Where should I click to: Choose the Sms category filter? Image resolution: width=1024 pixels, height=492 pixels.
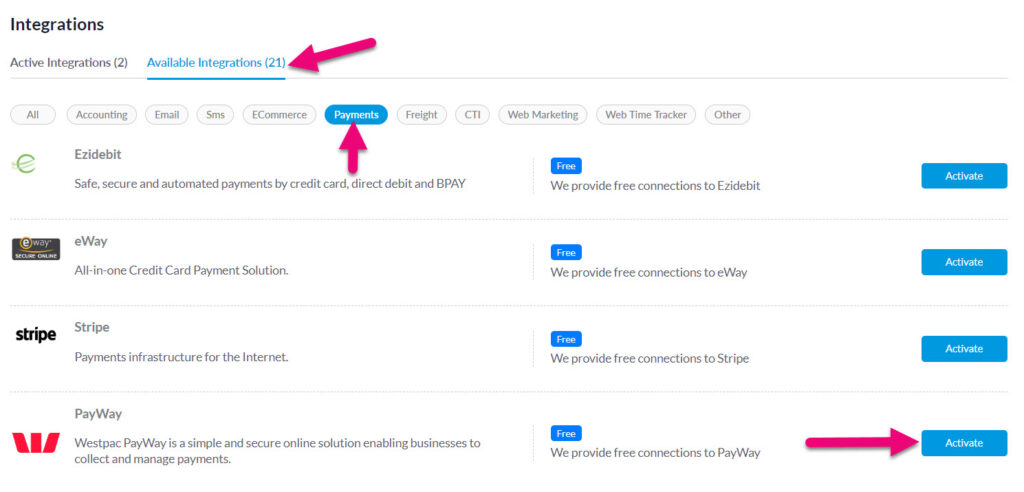[x=215, y=114]
